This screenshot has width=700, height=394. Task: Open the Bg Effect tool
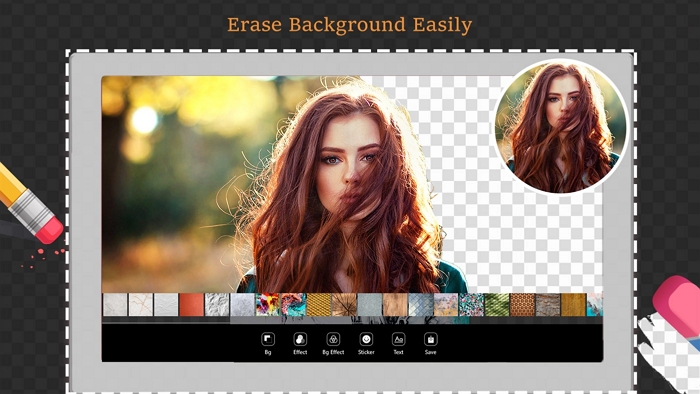click(x=333, y=344)
